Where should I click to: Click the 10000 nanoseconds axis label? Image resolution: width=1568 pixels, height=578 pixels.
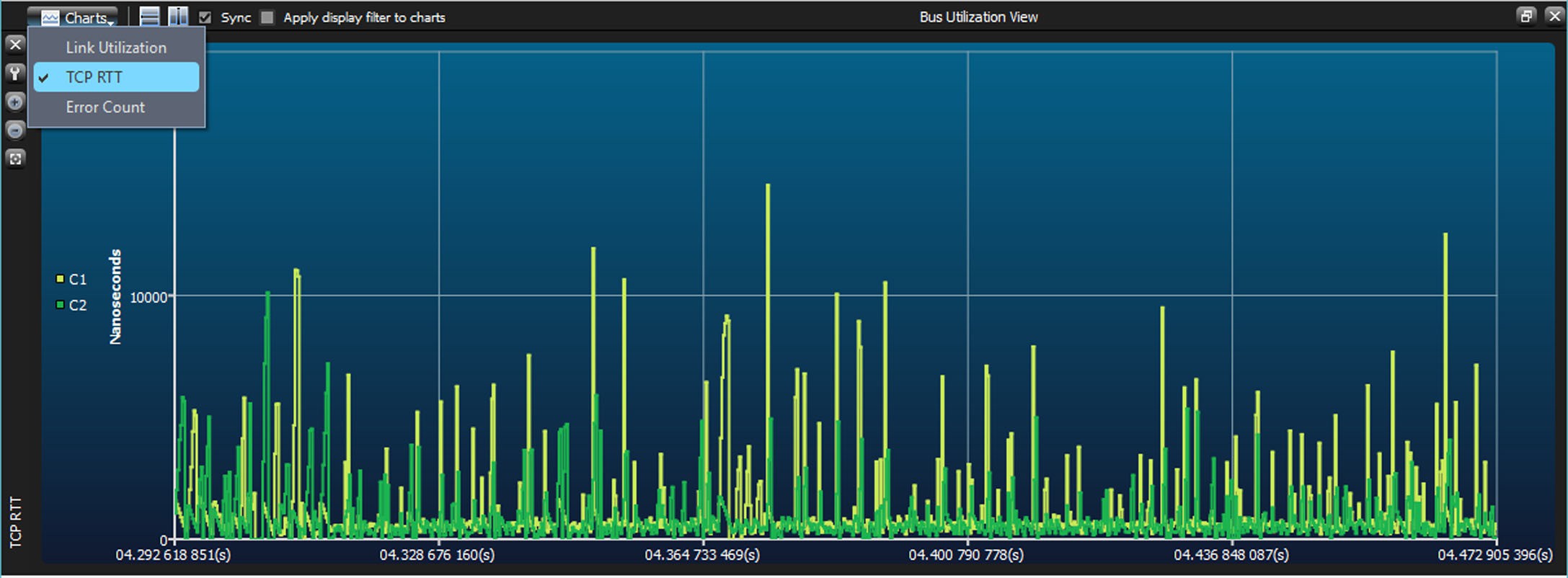point(149,297)
